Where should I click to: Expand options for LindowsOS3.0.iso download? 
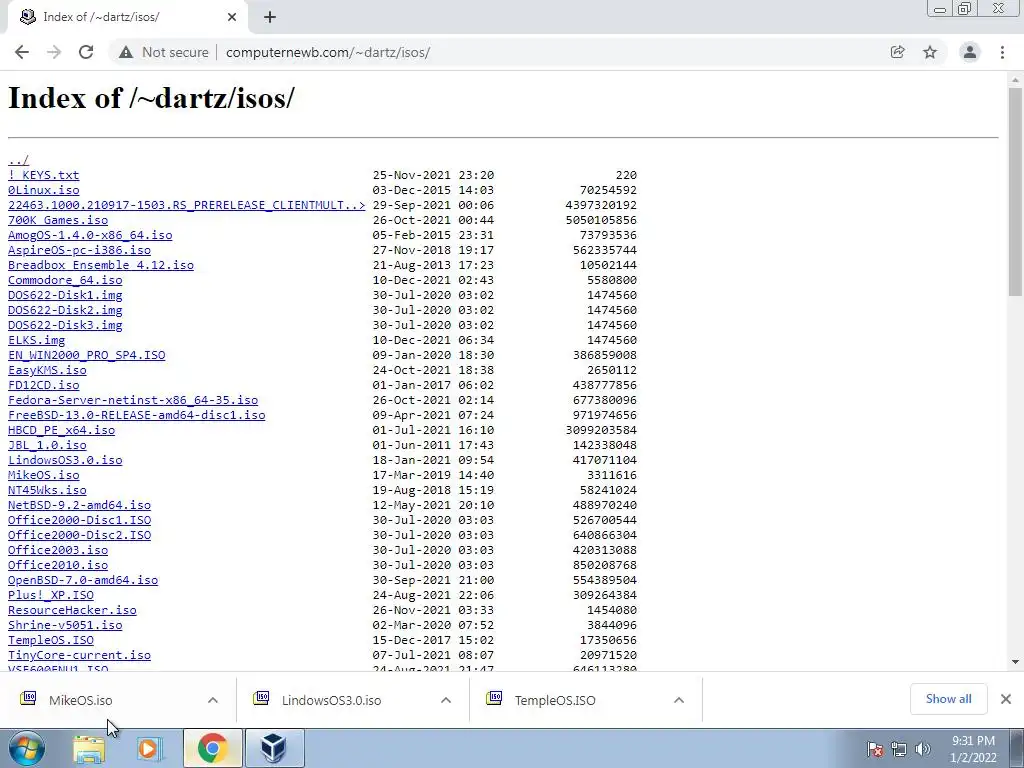tap(446, 700)
